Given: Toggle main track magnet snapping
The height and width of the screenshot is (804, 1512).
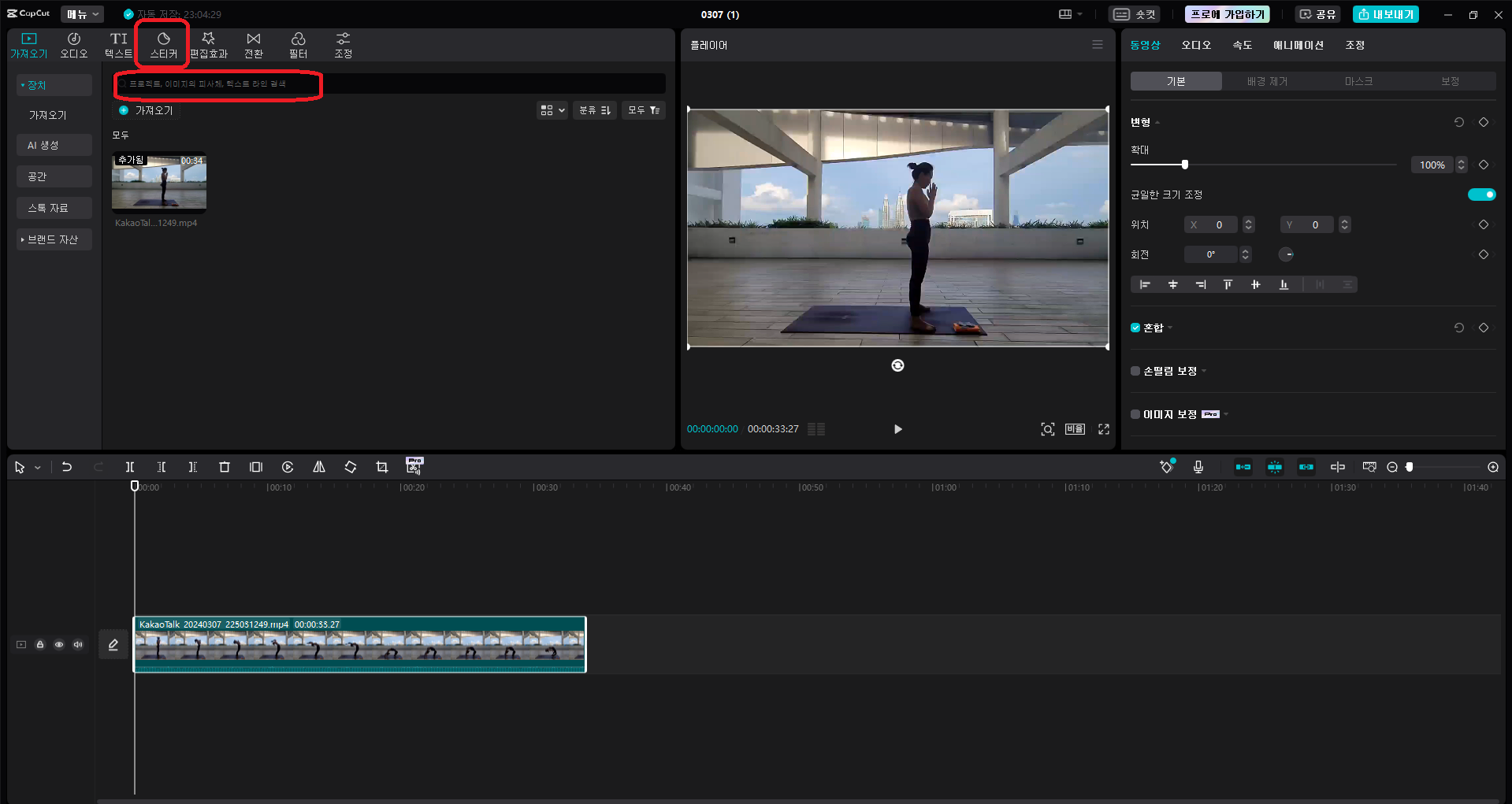Looking at the screenshot, I should click(1243, 467).
